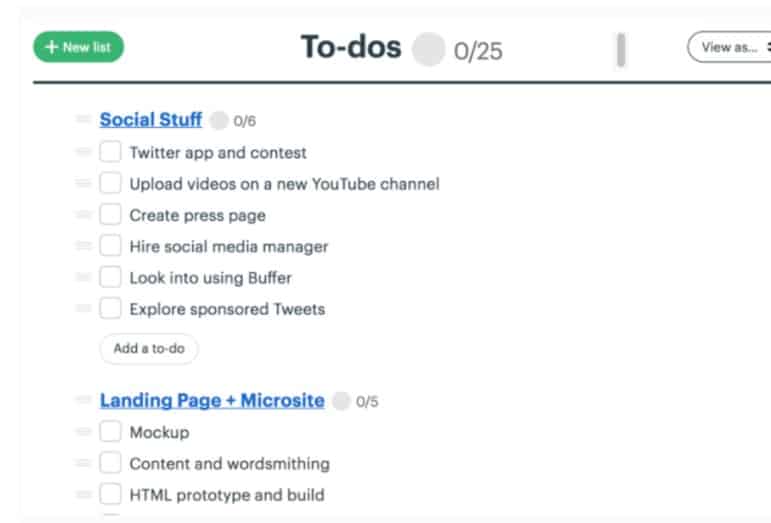Open the Upload videos on a new YouTube channel to-do
This screenshot has height=523, width=771.
click(x=284, y=184)
